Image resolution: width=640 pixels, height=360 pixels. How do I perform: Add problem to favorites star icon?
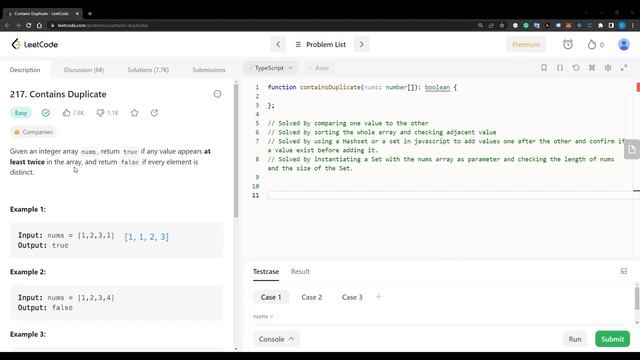click(134, 113)
